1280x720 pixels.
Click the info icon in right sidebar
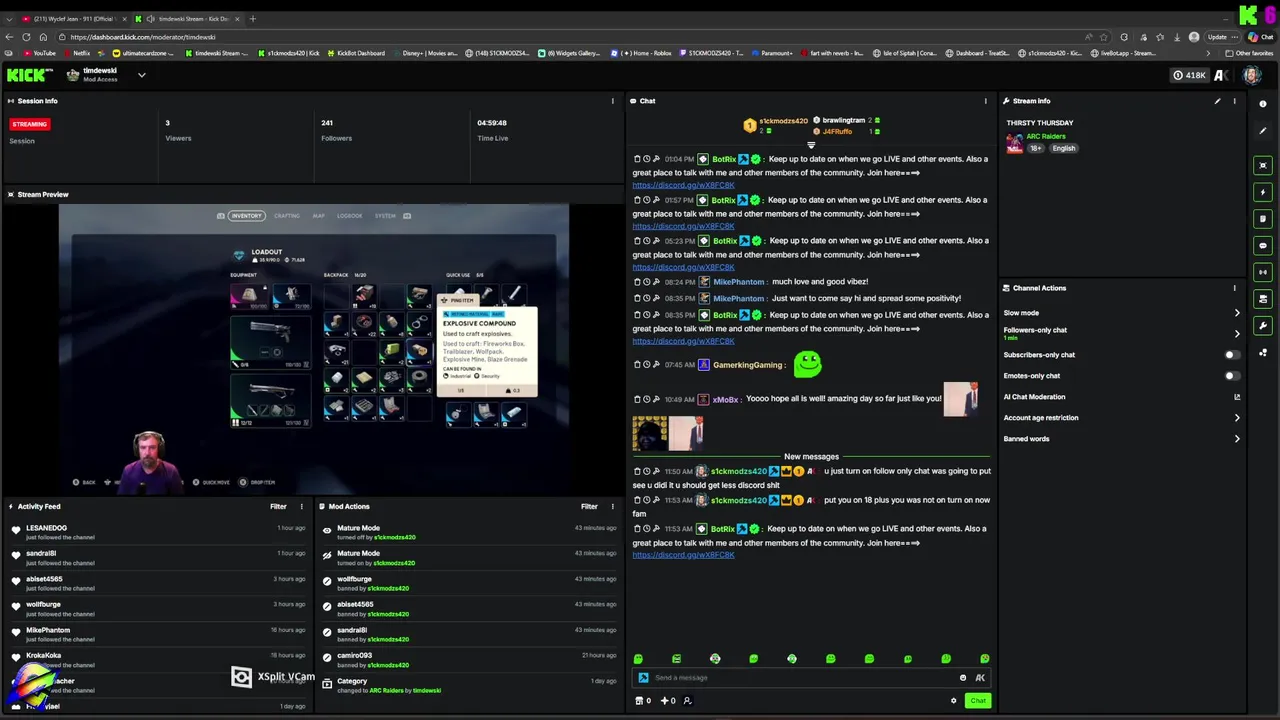1263,104
